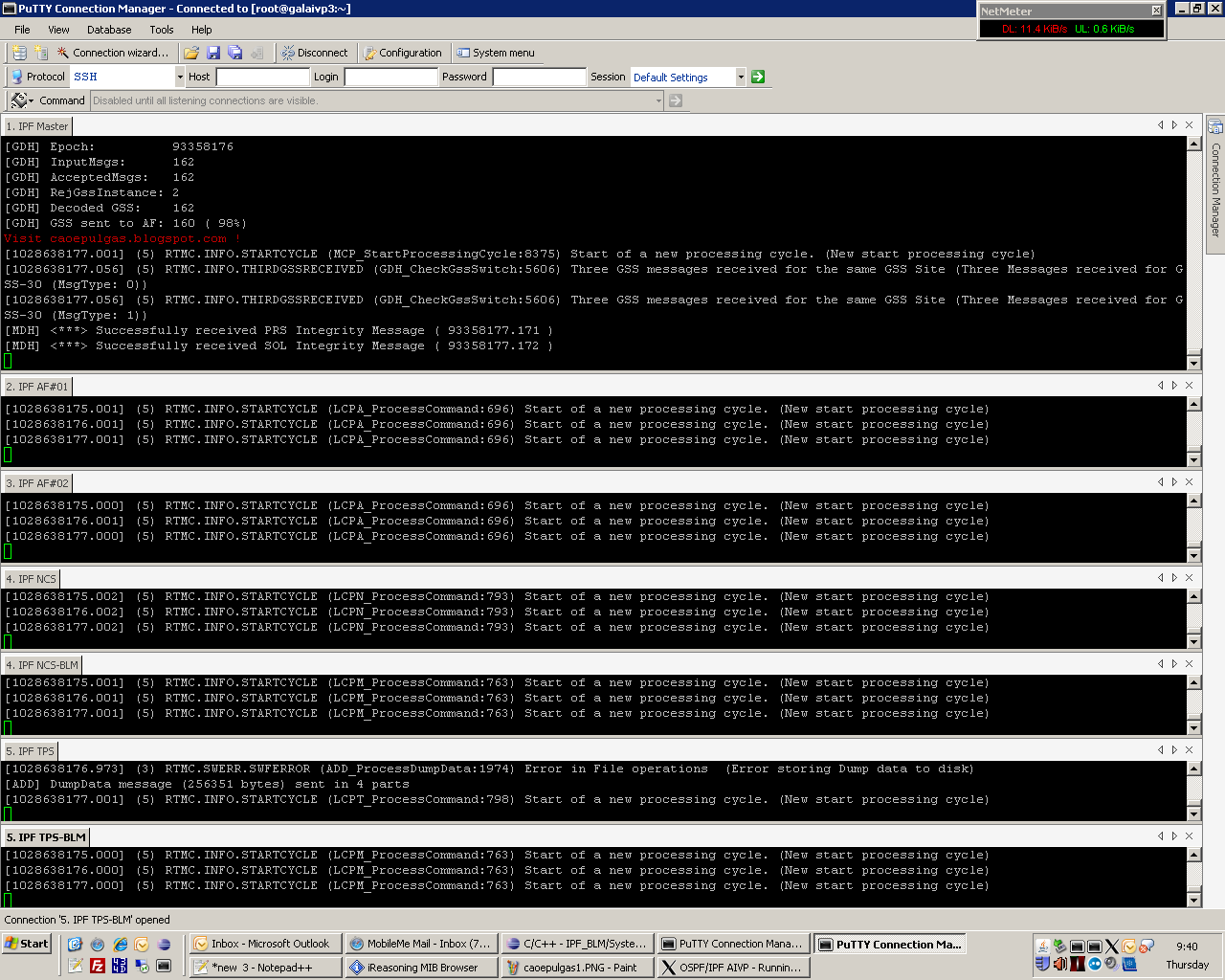The height and width of the screenshot is (980, 1225).
Task: Click the new connection icon with star
Action: [x=40, y=53]
